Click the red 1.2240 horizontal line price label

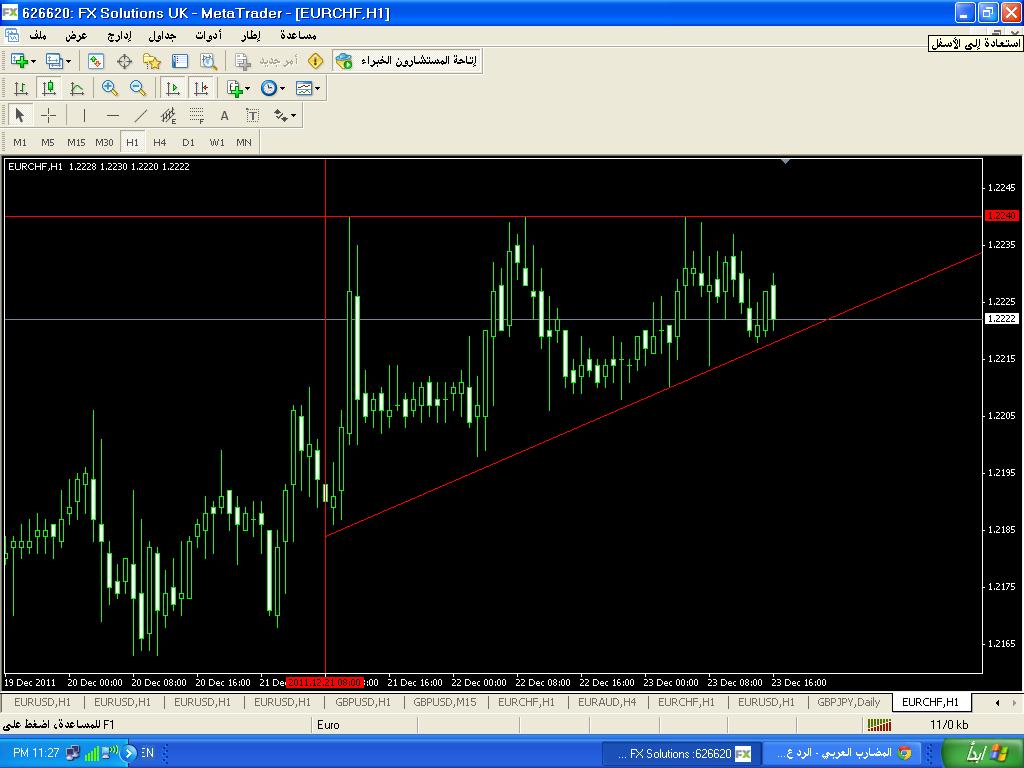coord(1001,216)
